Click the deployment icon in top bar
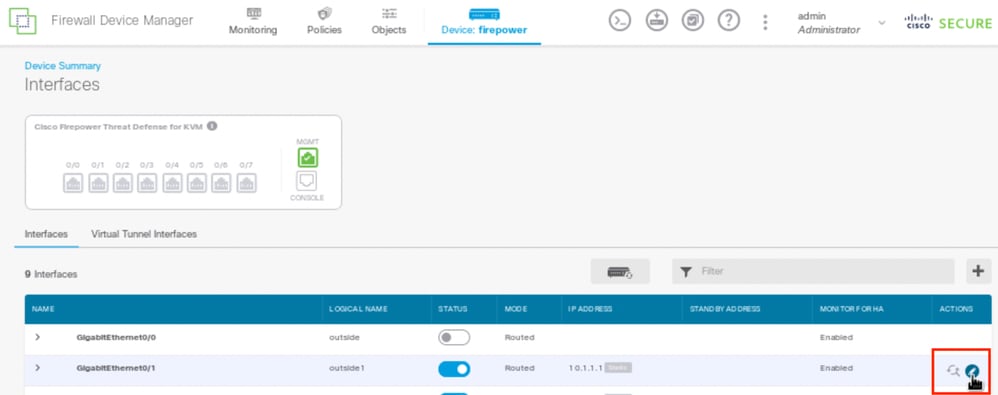Image resolution: width=998 pixels, height=395 pixels. tap(657, 20)
